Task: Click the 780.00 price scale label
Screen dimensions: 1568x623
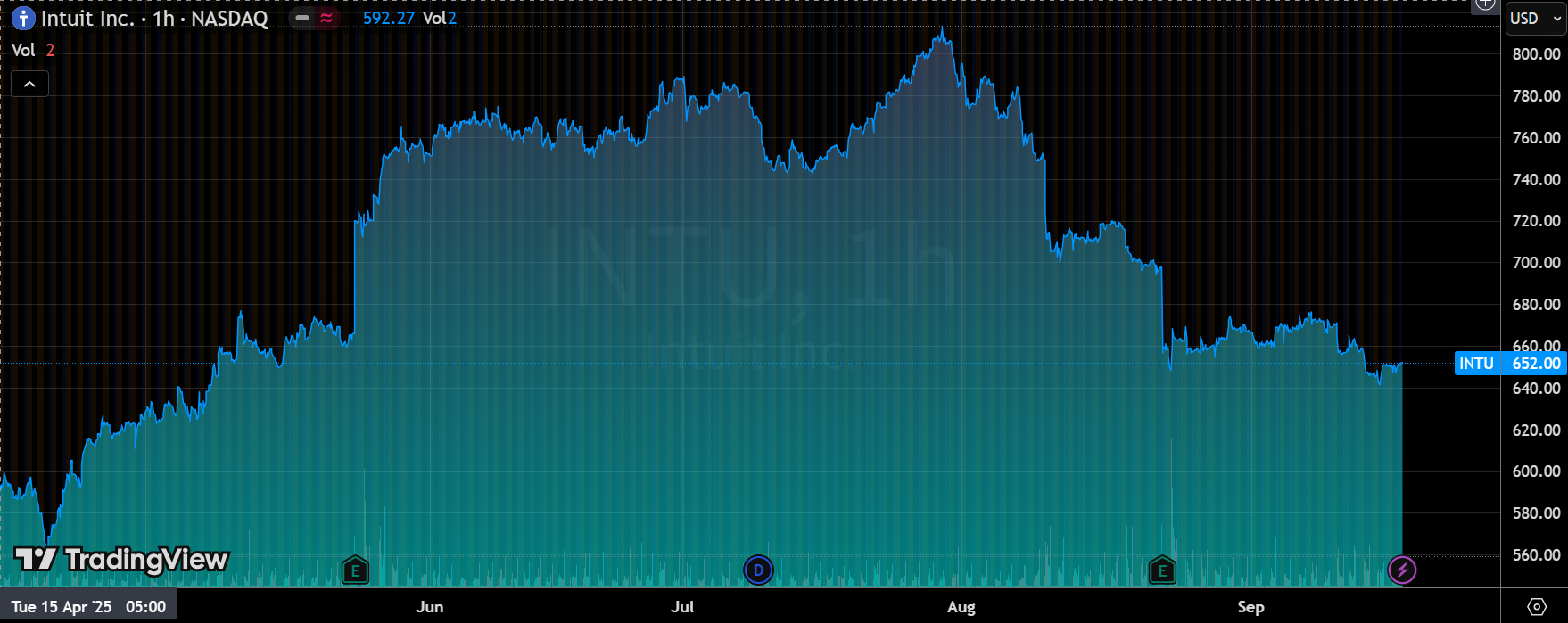Action: 1536,96
